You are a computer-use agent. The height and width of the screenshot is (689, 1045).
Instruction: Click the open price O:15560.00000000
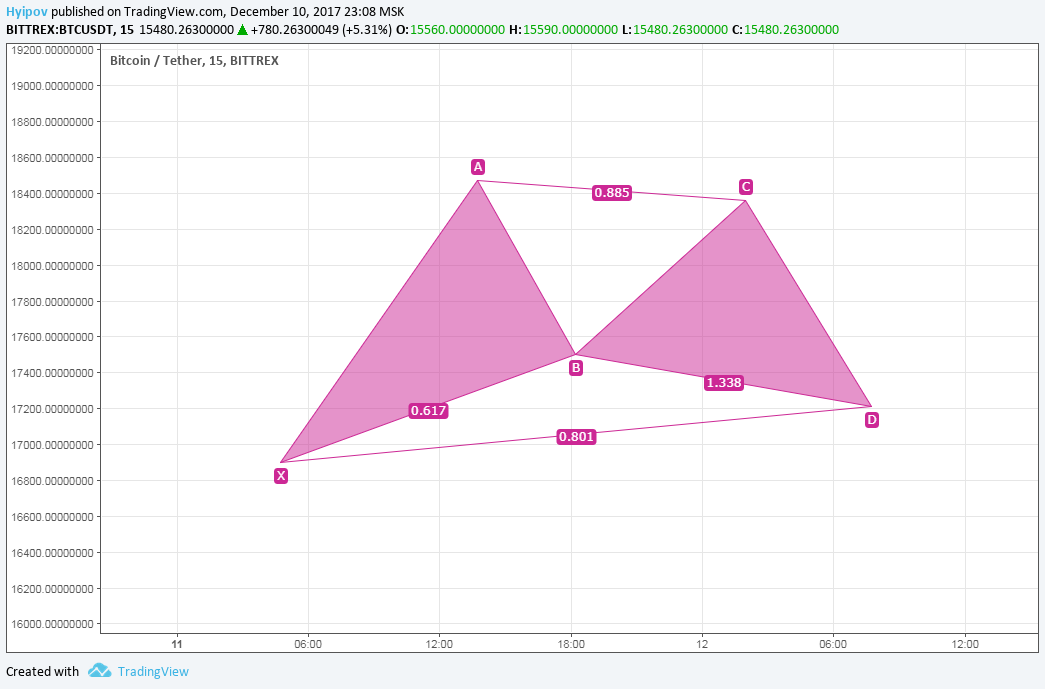click(x=451, y=29)
